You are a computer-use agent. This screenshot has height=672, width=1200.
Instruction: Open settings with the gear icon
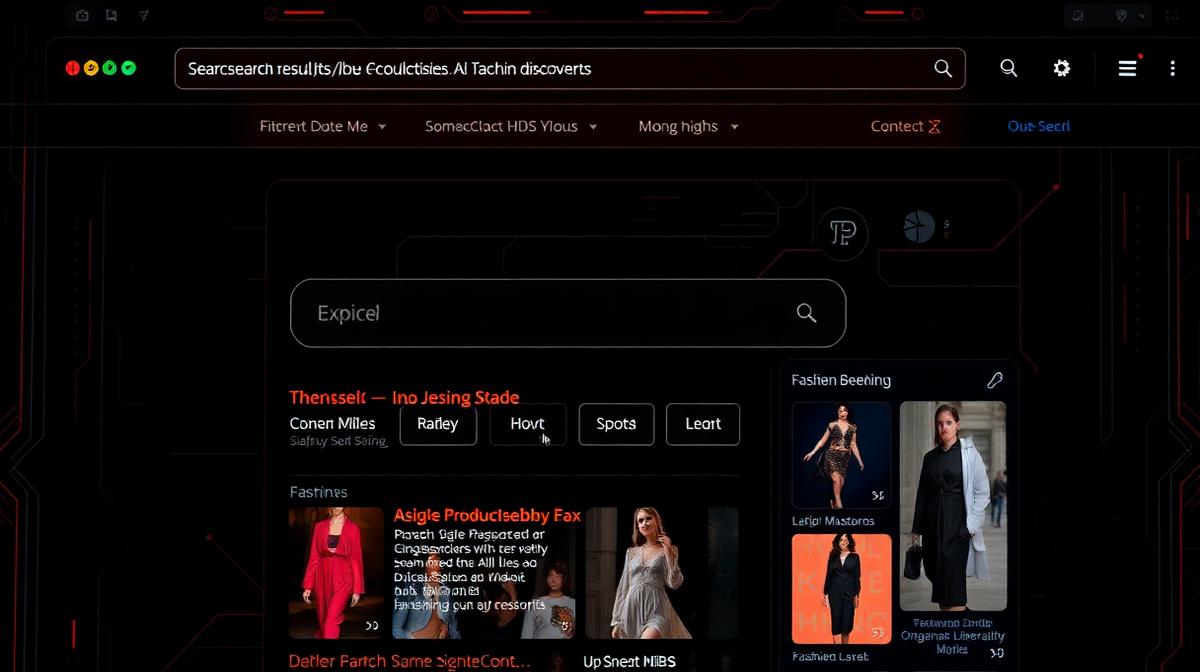click(1061, 68)
